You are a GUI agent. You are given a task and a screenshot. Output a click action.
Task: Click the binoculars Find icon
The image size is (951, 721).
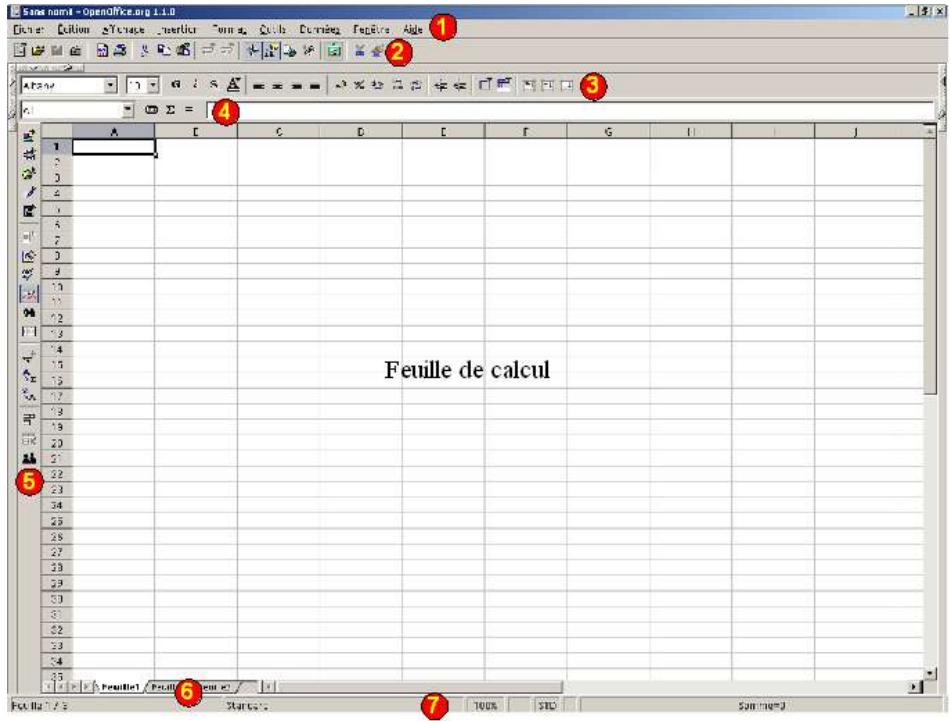[x=29, y=313]
